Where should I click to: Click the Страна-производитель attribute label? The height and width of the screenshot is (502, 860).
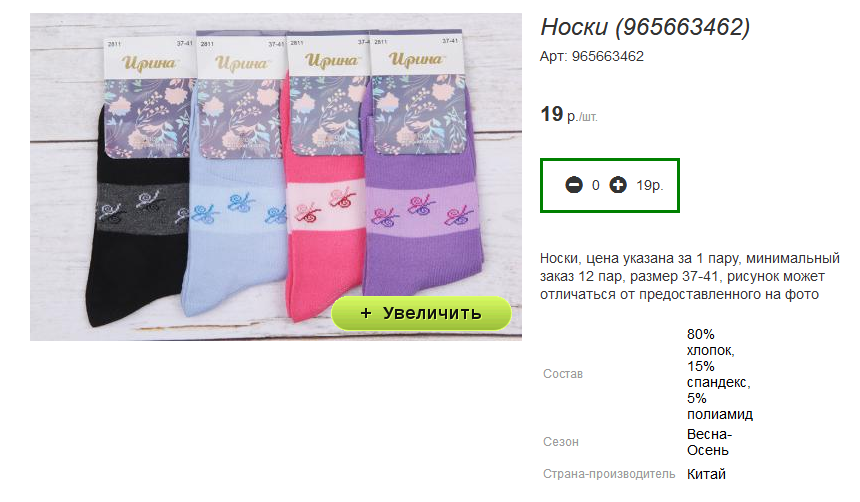(x=609, y=474)
